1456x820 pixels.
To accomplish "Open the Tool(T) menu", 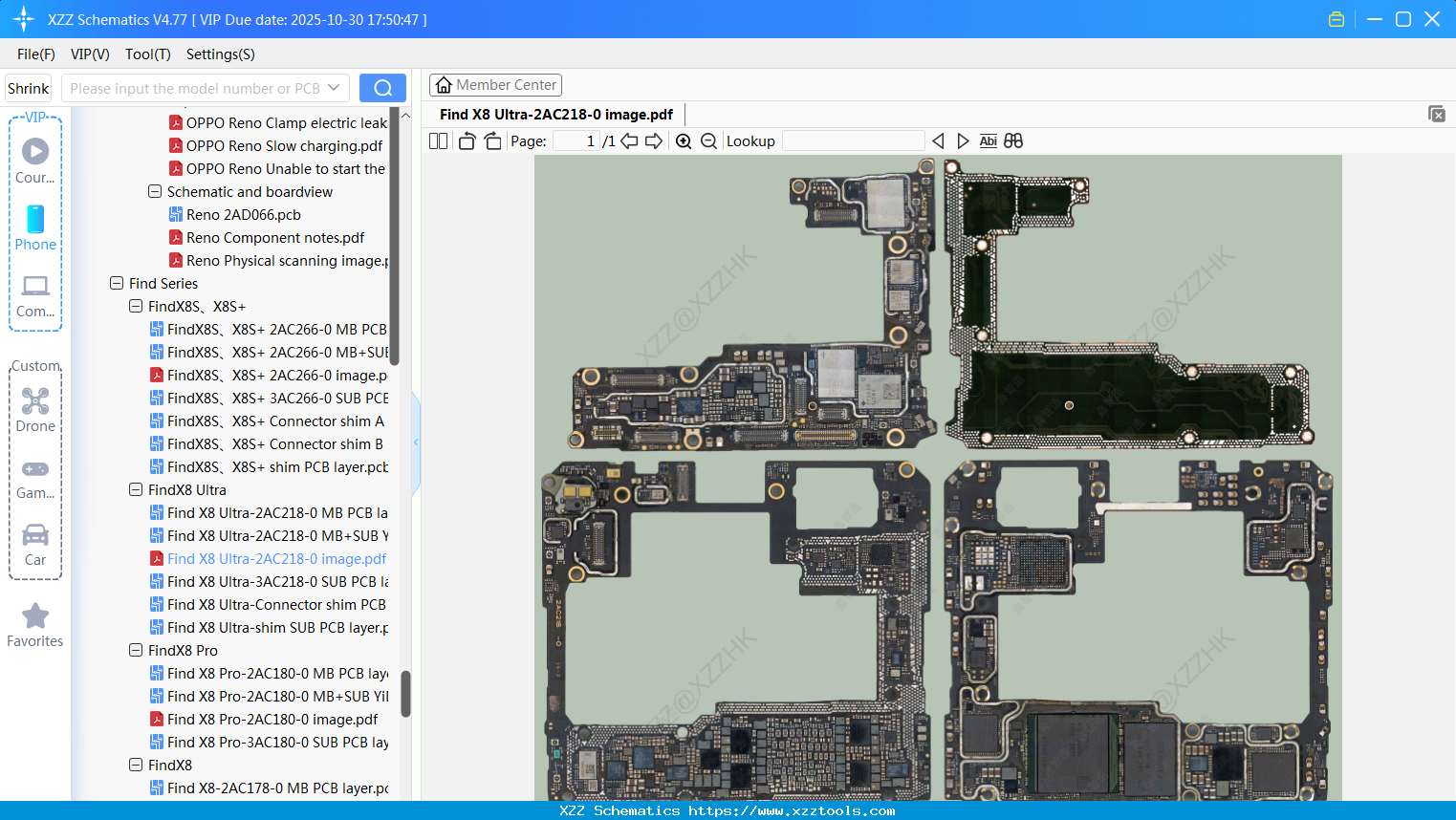I will pos(147,54).
